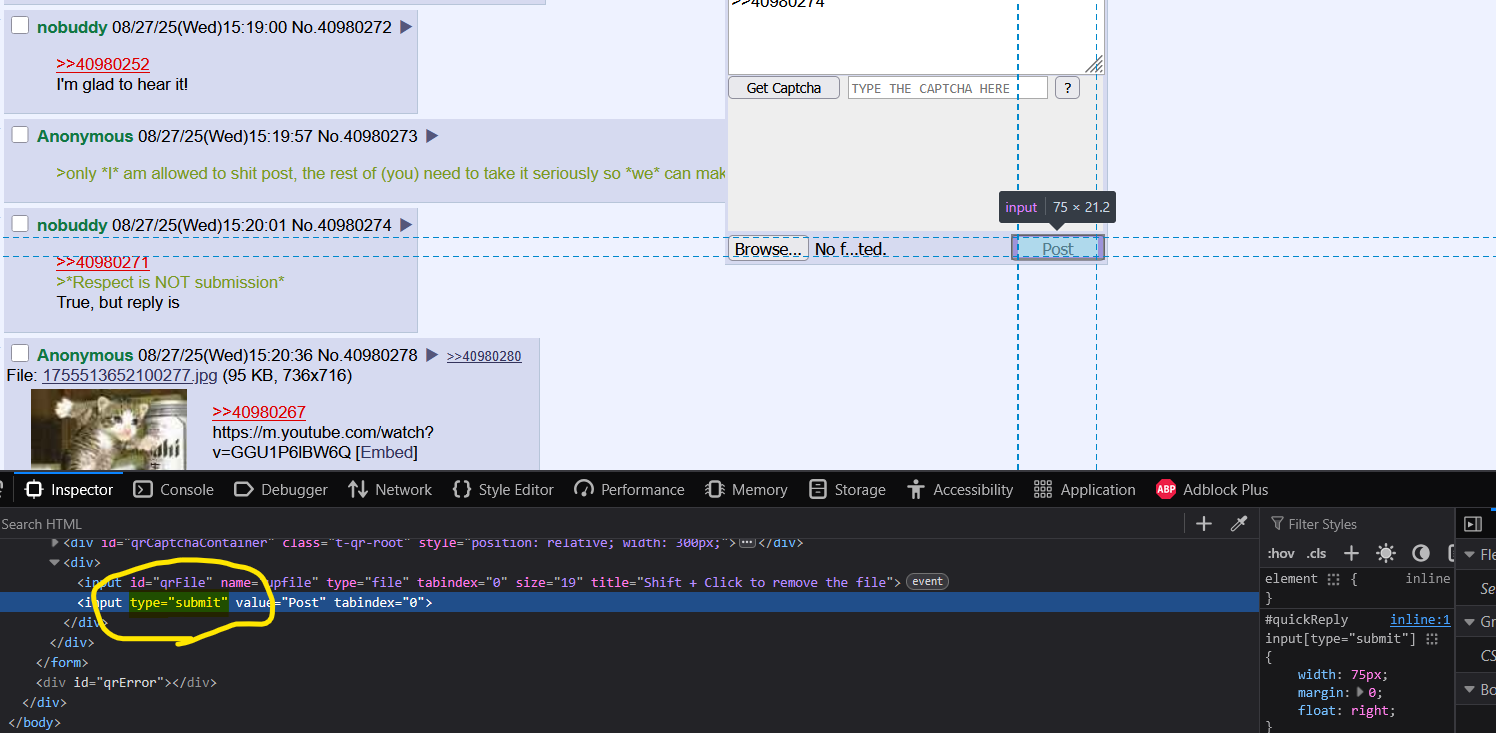Viewport: 1496px width, 733px height.
Task: Switch to the Console tab
Action: tap(174, 490)
